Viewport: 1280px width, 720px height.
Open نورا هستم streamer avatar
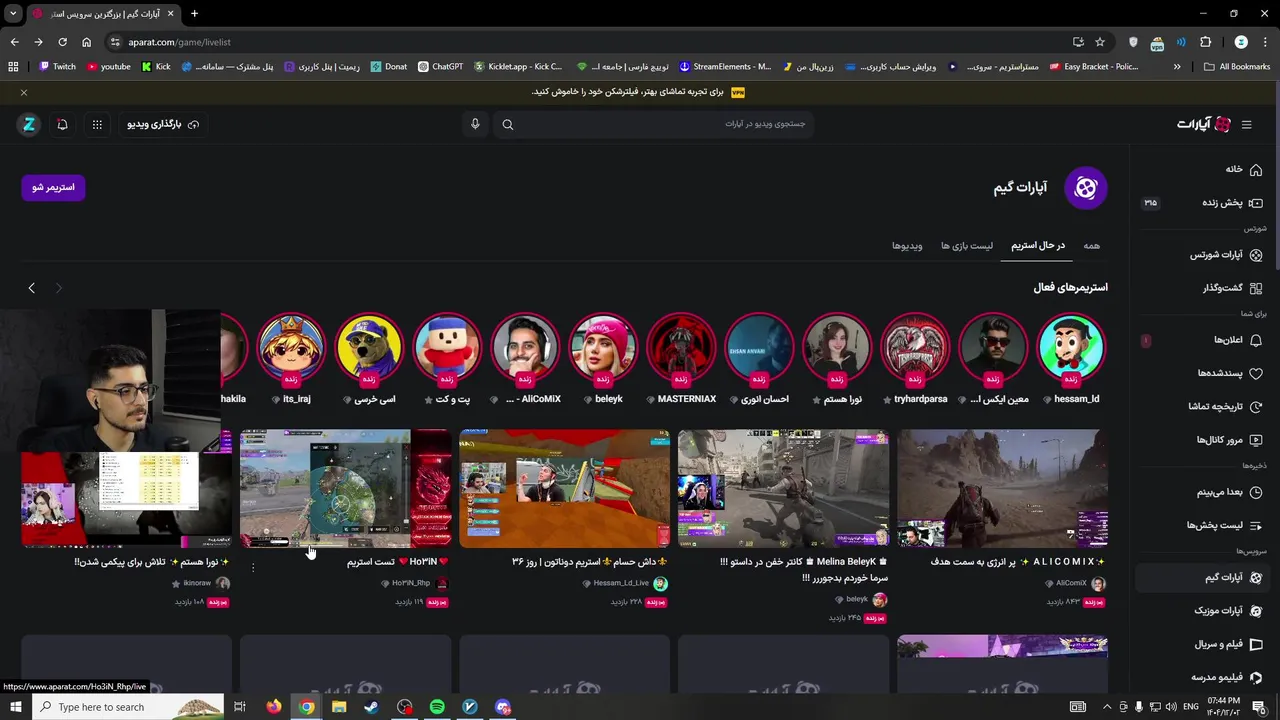[x=837, y=347]
